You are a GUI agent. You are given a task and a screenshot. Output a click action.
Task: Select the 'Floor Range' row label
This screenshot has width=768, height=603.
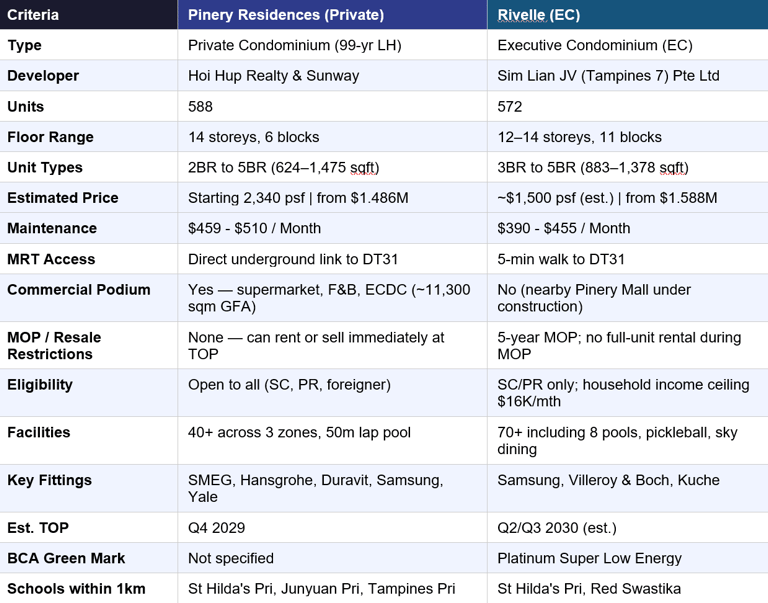tap(89, 137)
